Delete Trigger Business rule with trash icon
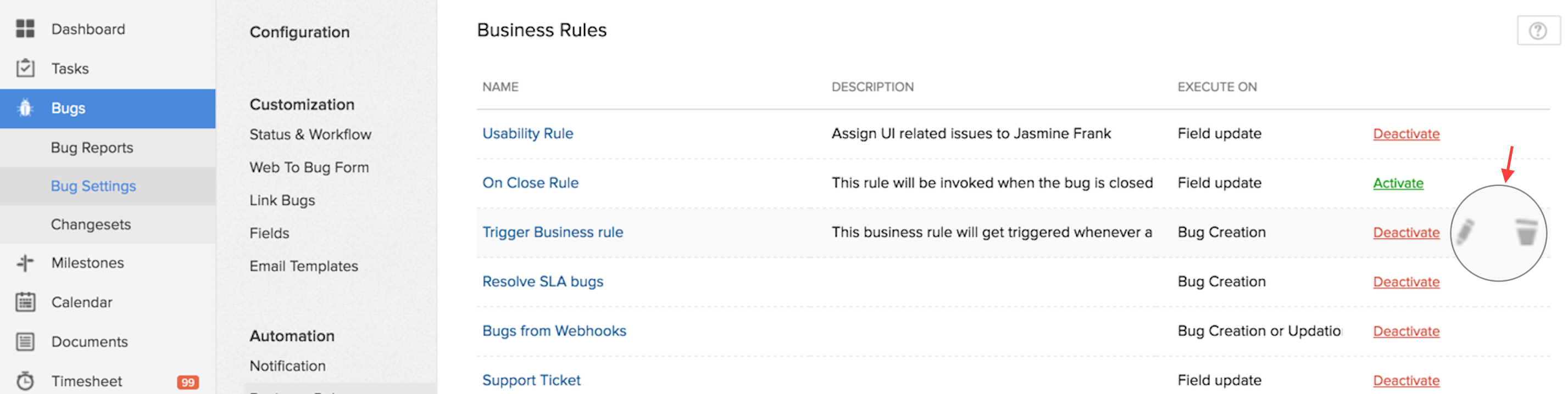 pyautogui.click(x=1526, y=232)
